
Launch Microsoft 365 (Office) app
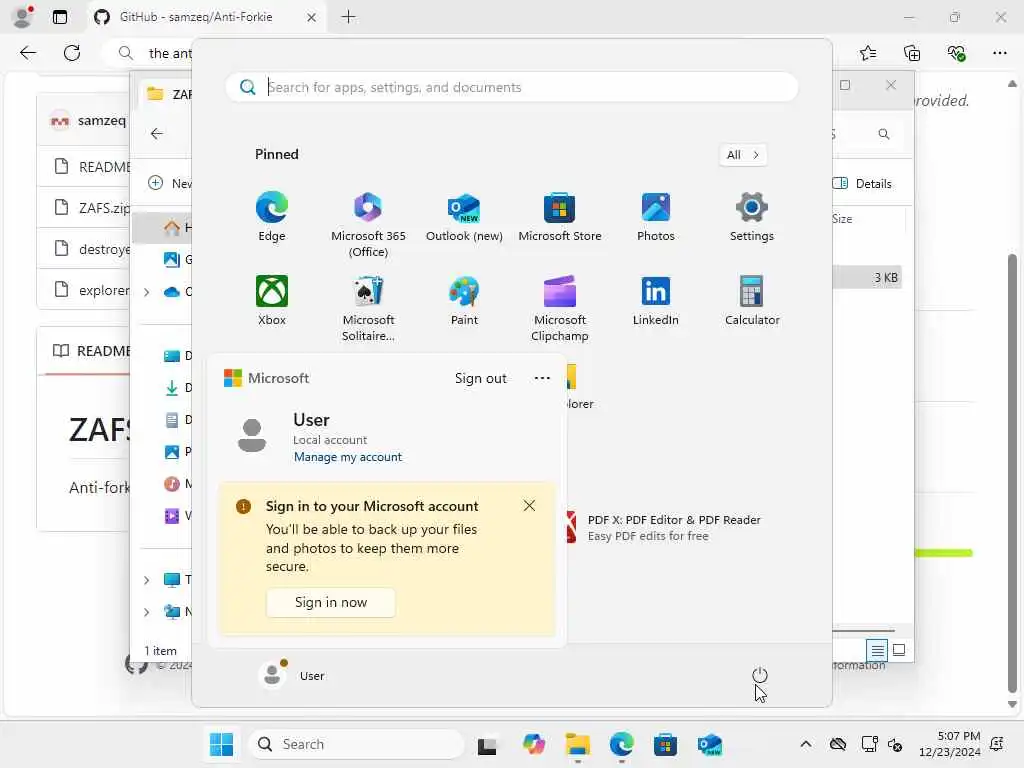point(368,224)
